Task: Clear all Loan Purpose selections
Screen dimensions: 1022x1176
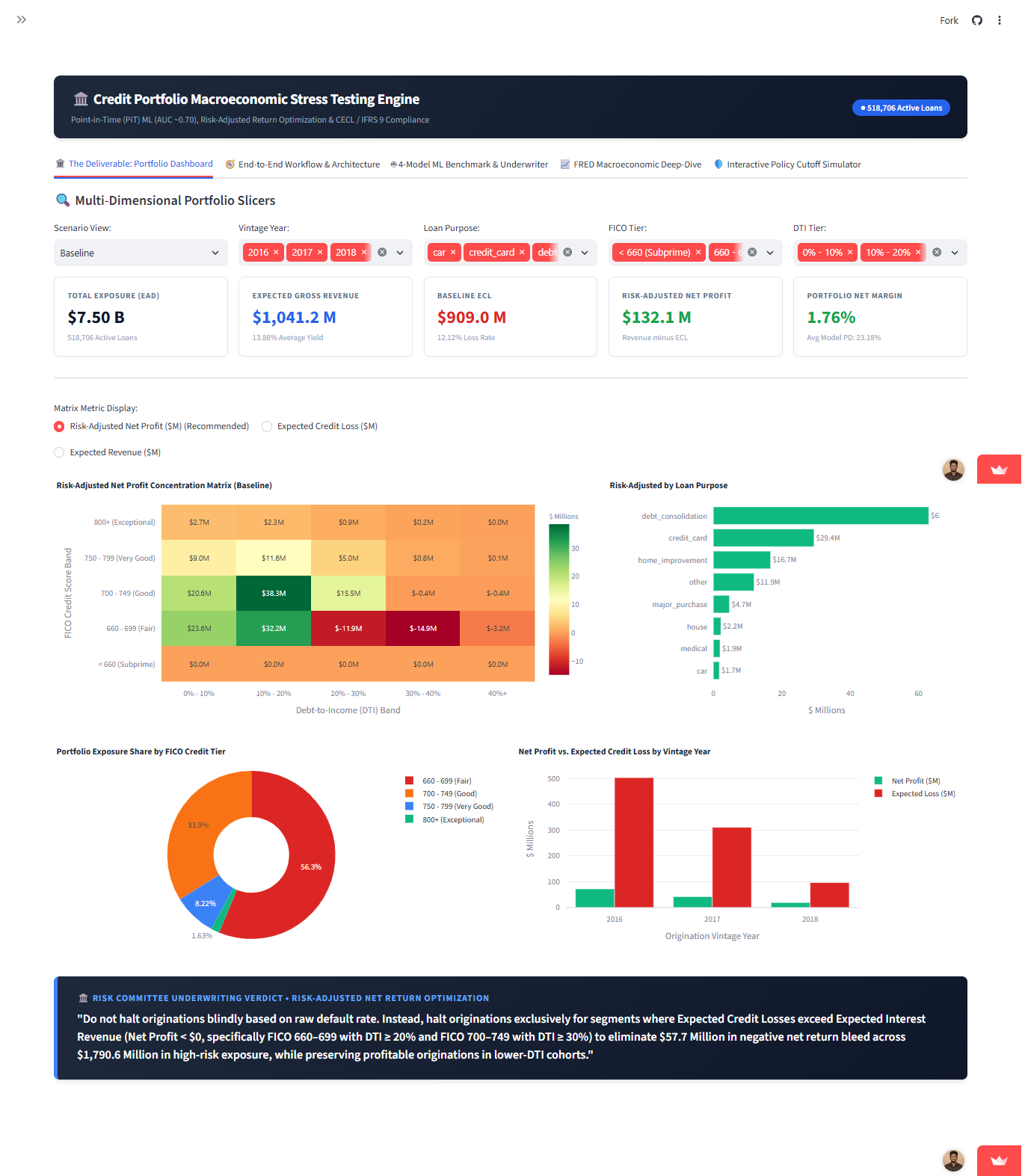Action: click(x=567, y=253)
